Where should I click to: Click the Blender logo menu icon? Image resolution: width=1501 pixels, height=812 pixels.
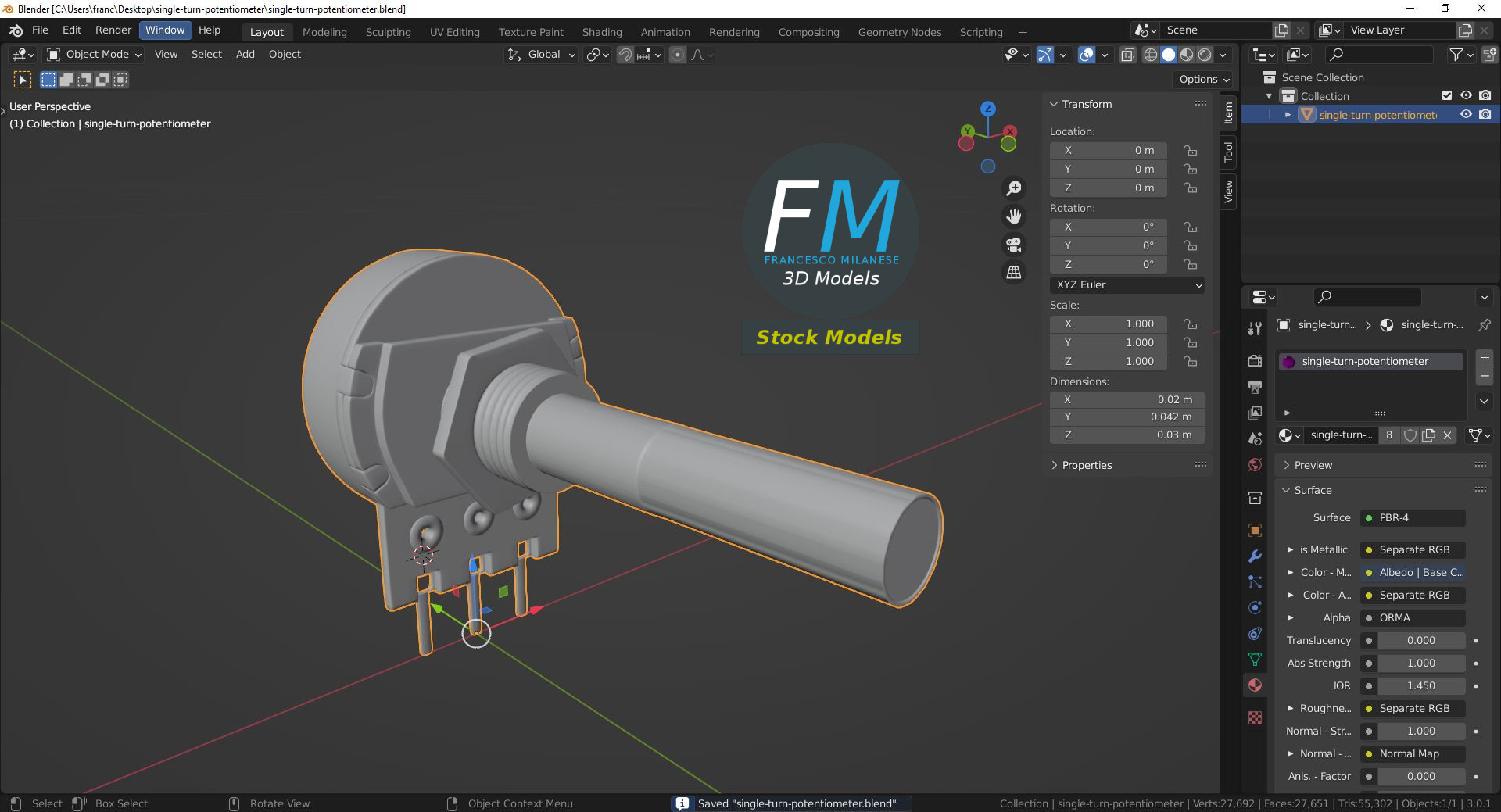[16, 30]
